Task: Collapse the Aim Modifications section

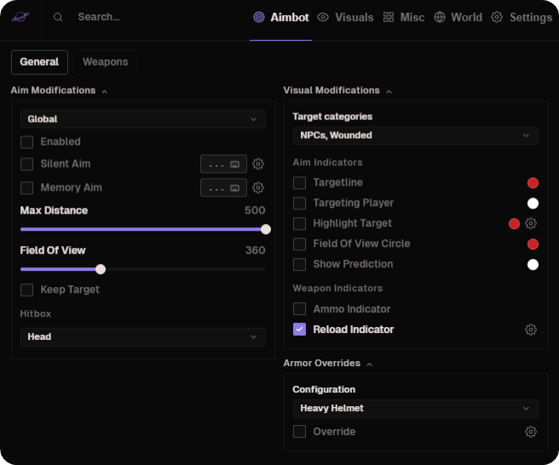Action: pyautogui.click(x=104, y=92)
